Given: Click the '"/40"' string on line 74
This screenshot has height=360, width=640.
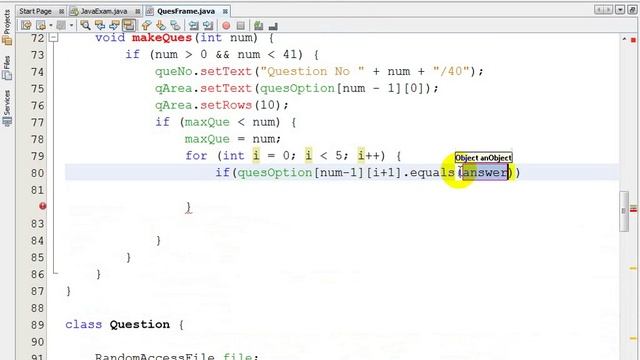Looking at the screenshot, I should click(451, 71).
